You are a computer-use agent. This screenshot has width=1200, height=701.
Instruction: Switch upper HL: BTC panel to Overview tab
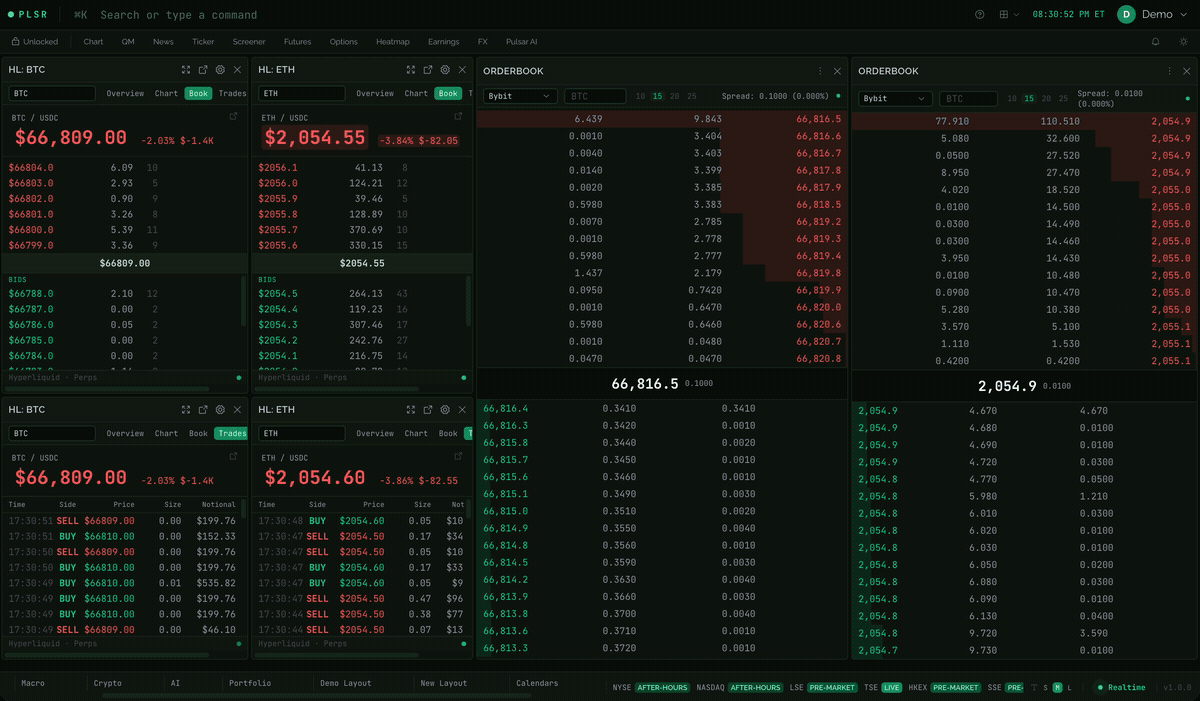click(126, 93)
